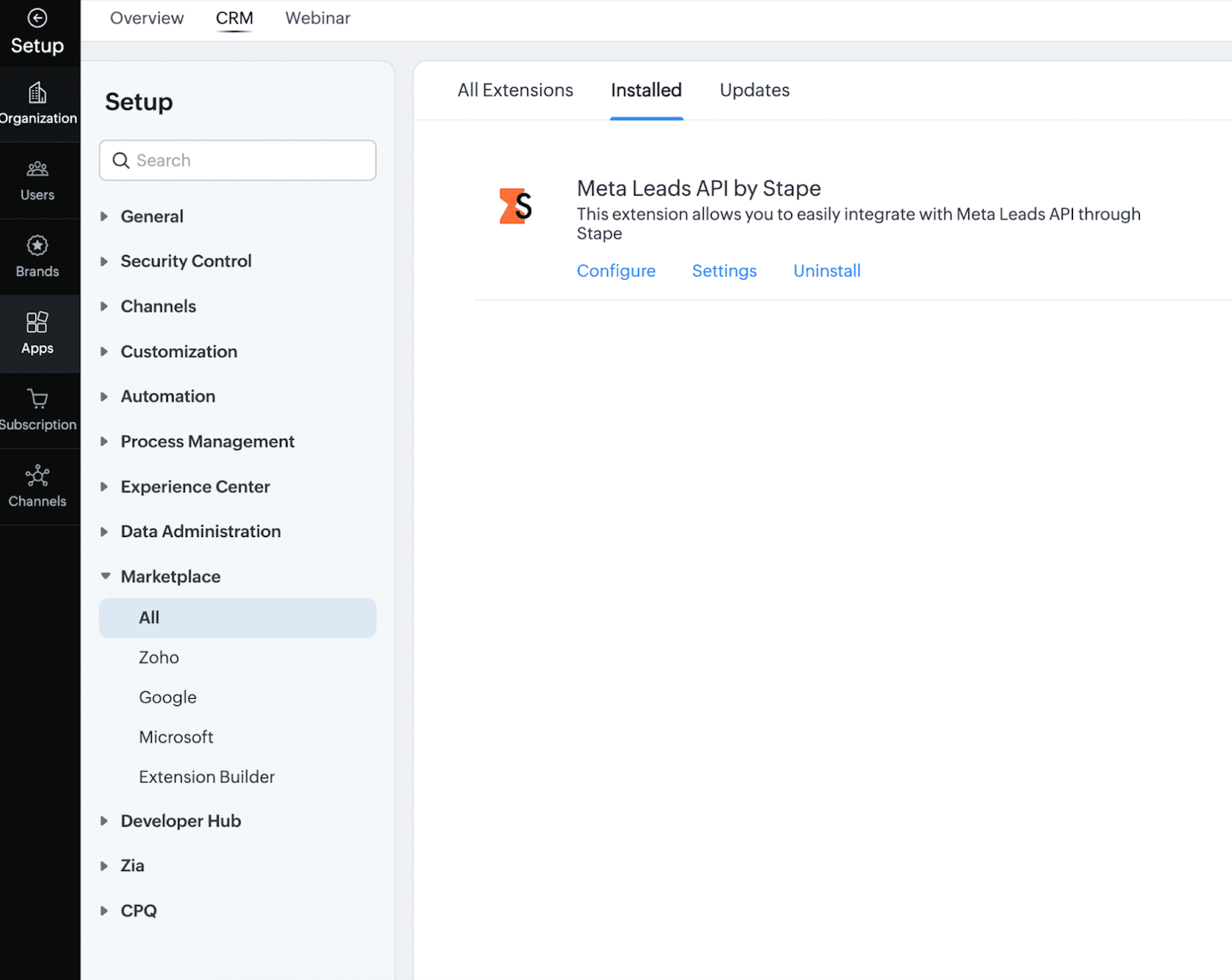Click the Process Management label
Image resolution: width=1232 pixels, height=980 pixels.
pos(207,441)
